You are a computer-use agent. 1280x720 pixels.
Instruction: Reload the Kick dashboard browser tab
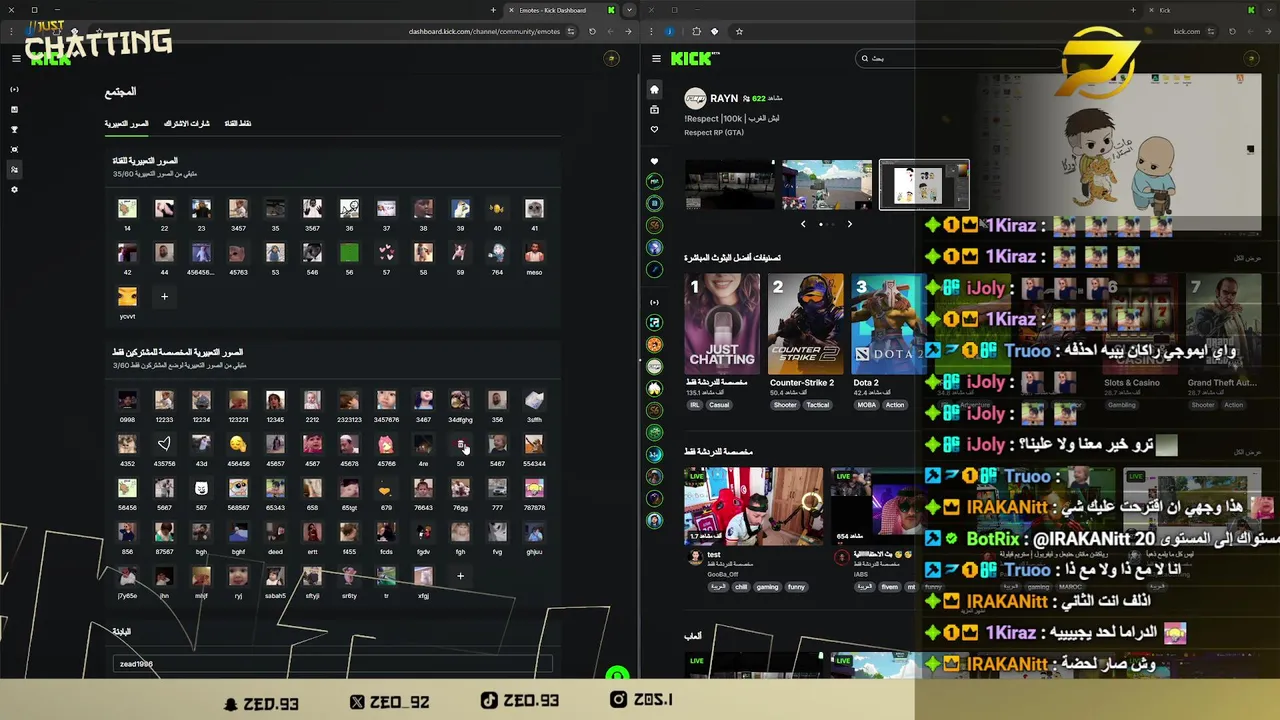592,31
